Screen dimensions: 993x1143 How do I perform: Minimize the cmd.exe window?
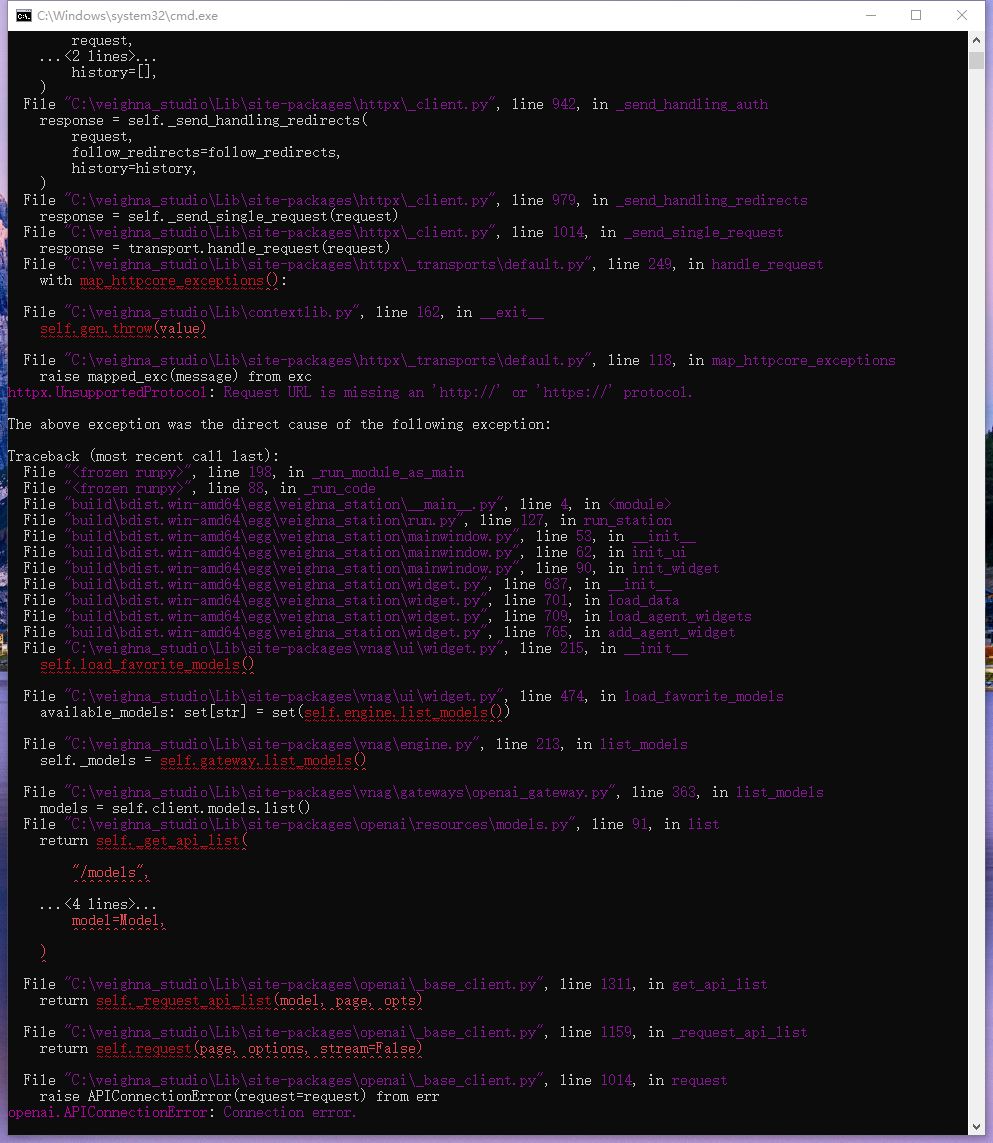[869, 16]
